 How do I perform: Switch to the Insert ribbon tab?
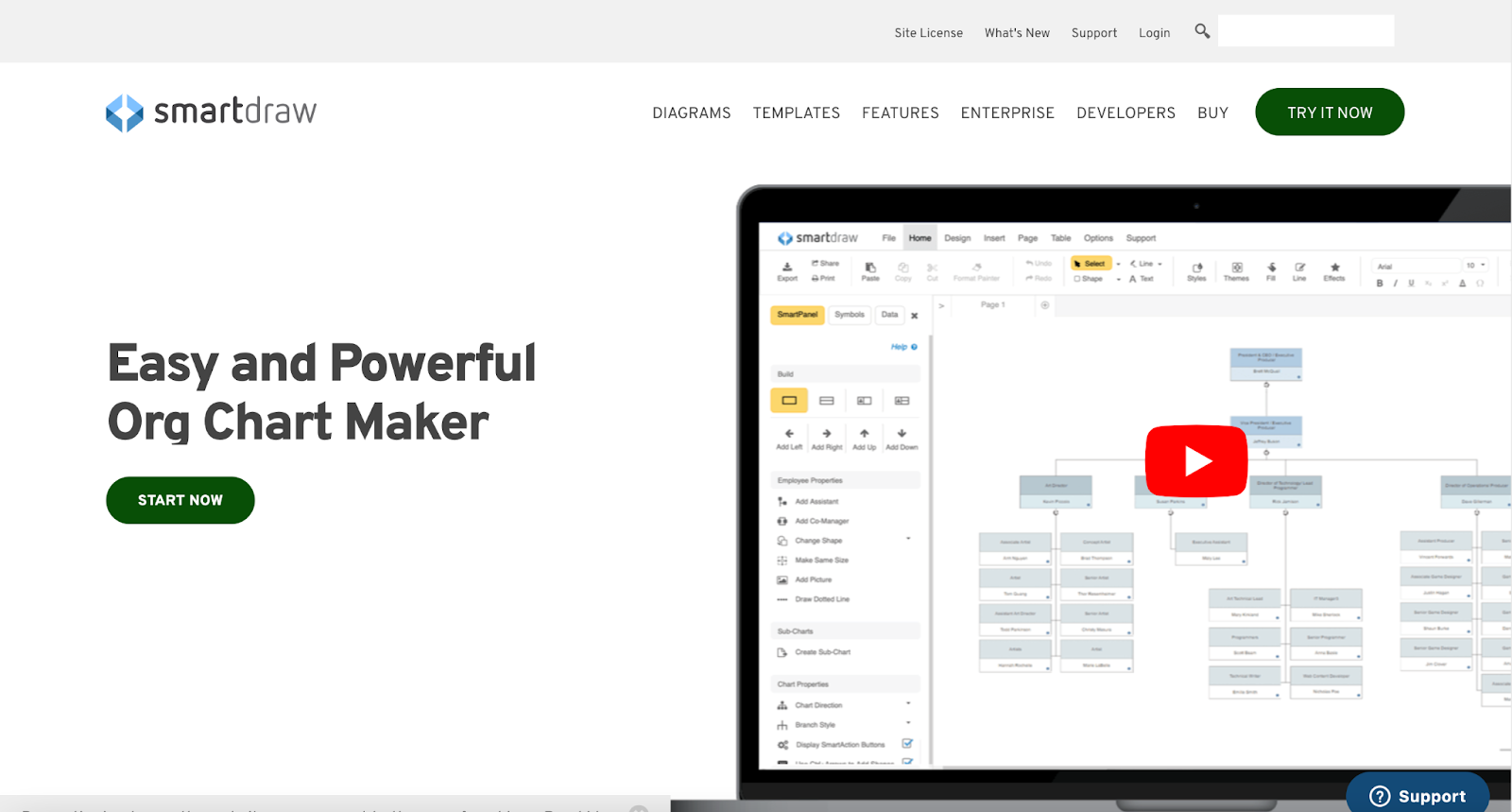point(994,238)
